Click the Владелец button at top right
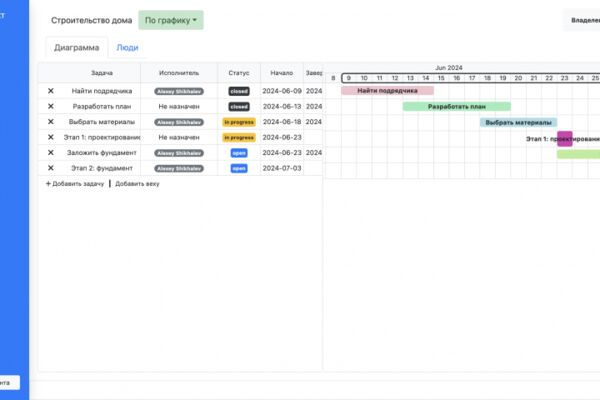The image size is (600, 400). [582, 20]
